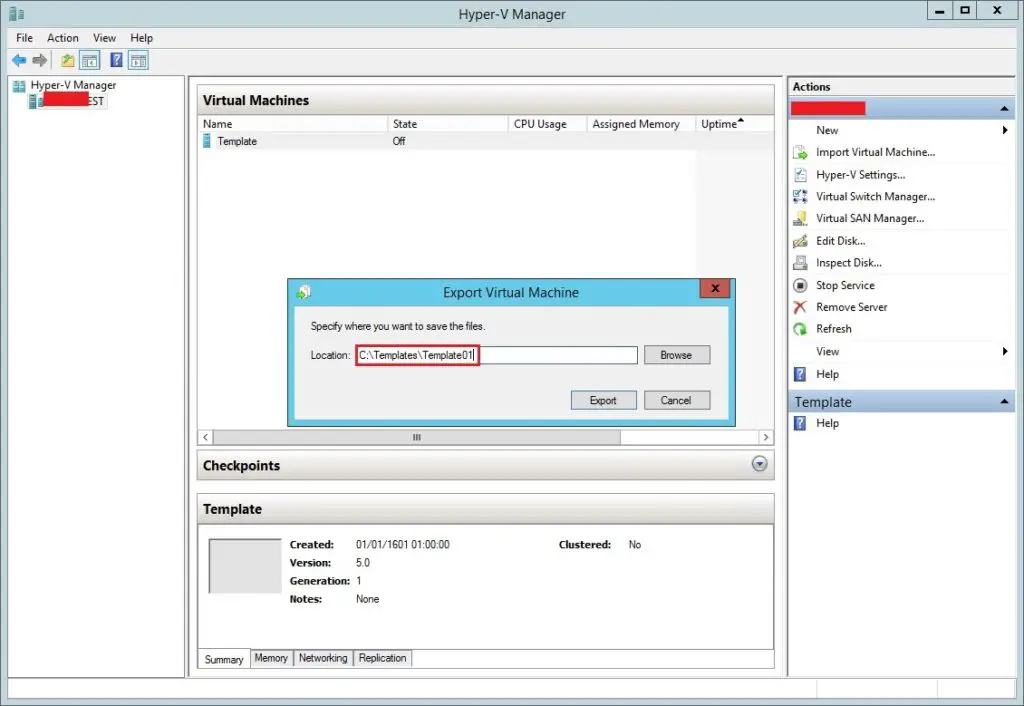Click the Forward arrow toolbar icon

[x=40, y=61]
